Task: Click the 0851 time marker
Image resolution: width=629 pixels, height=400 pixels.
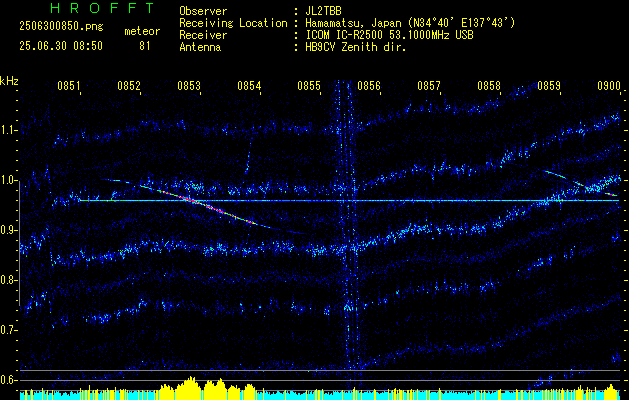Action: click(69, 86)
